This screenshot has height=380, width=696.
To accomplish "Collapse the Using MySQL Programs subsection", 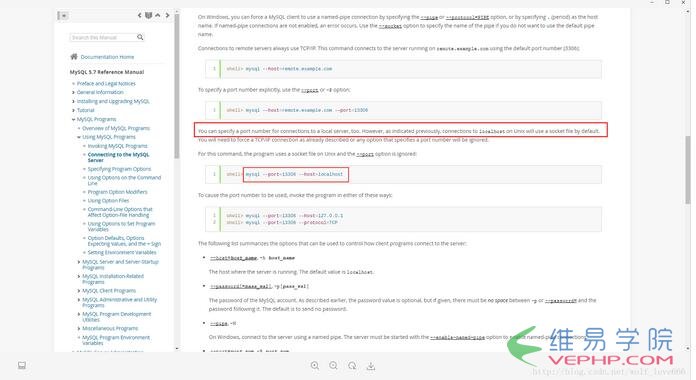I will (79, 137).
